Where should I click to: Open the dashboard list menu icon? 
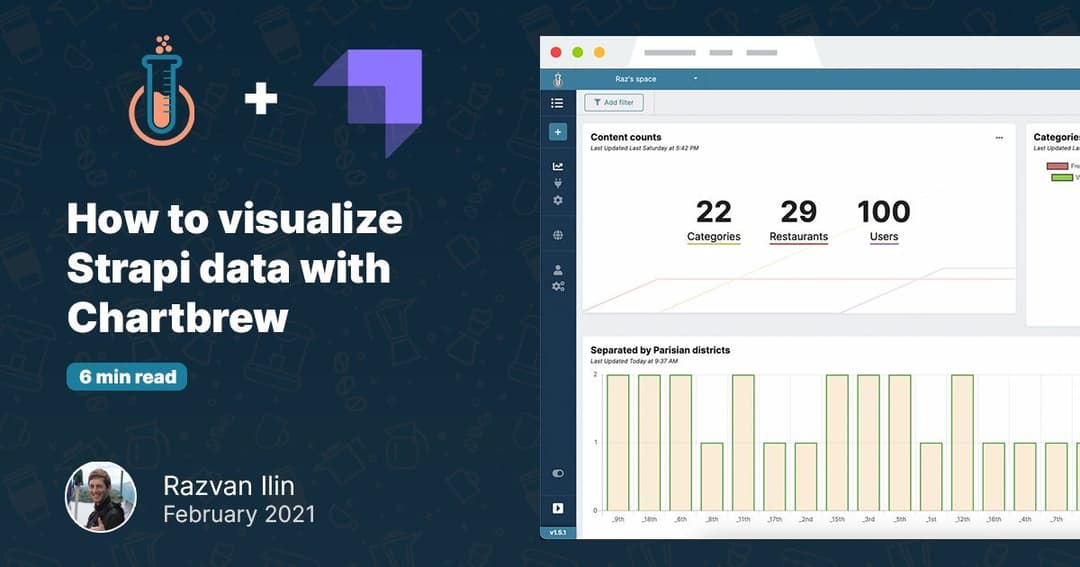pos(557,103)
